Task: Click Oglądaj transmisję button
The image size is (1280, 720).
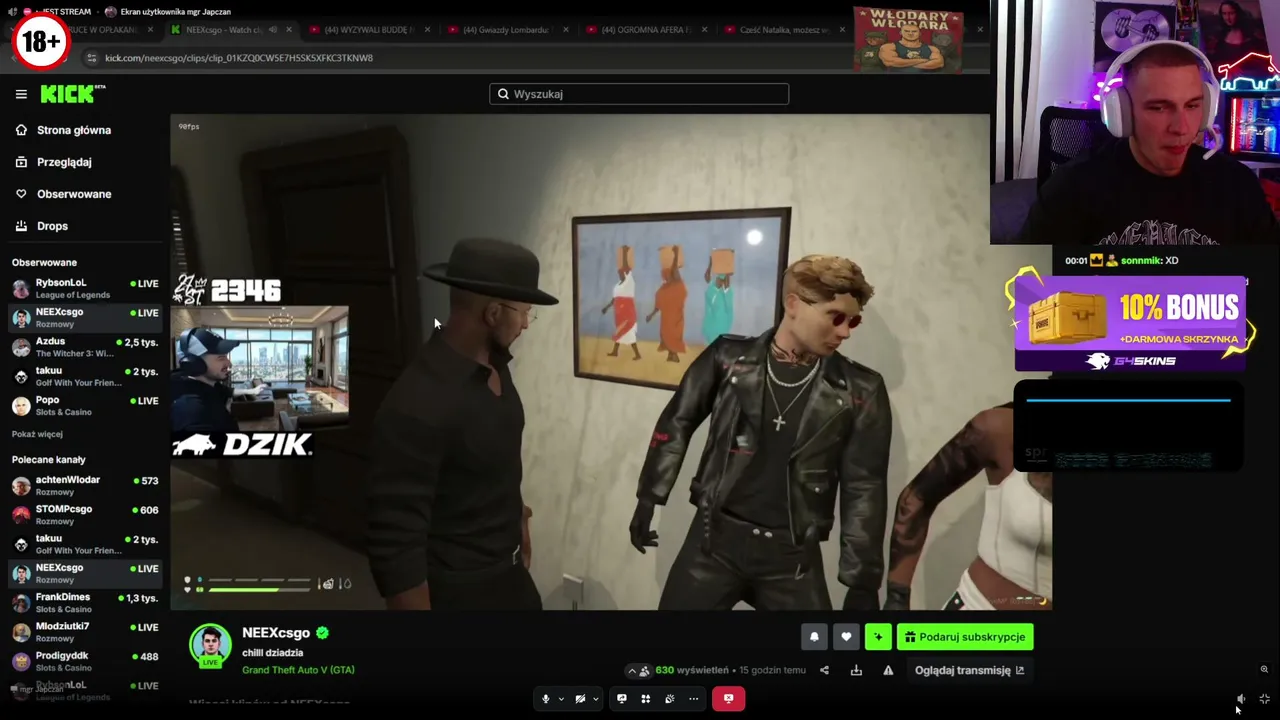Action: [969, 670]
